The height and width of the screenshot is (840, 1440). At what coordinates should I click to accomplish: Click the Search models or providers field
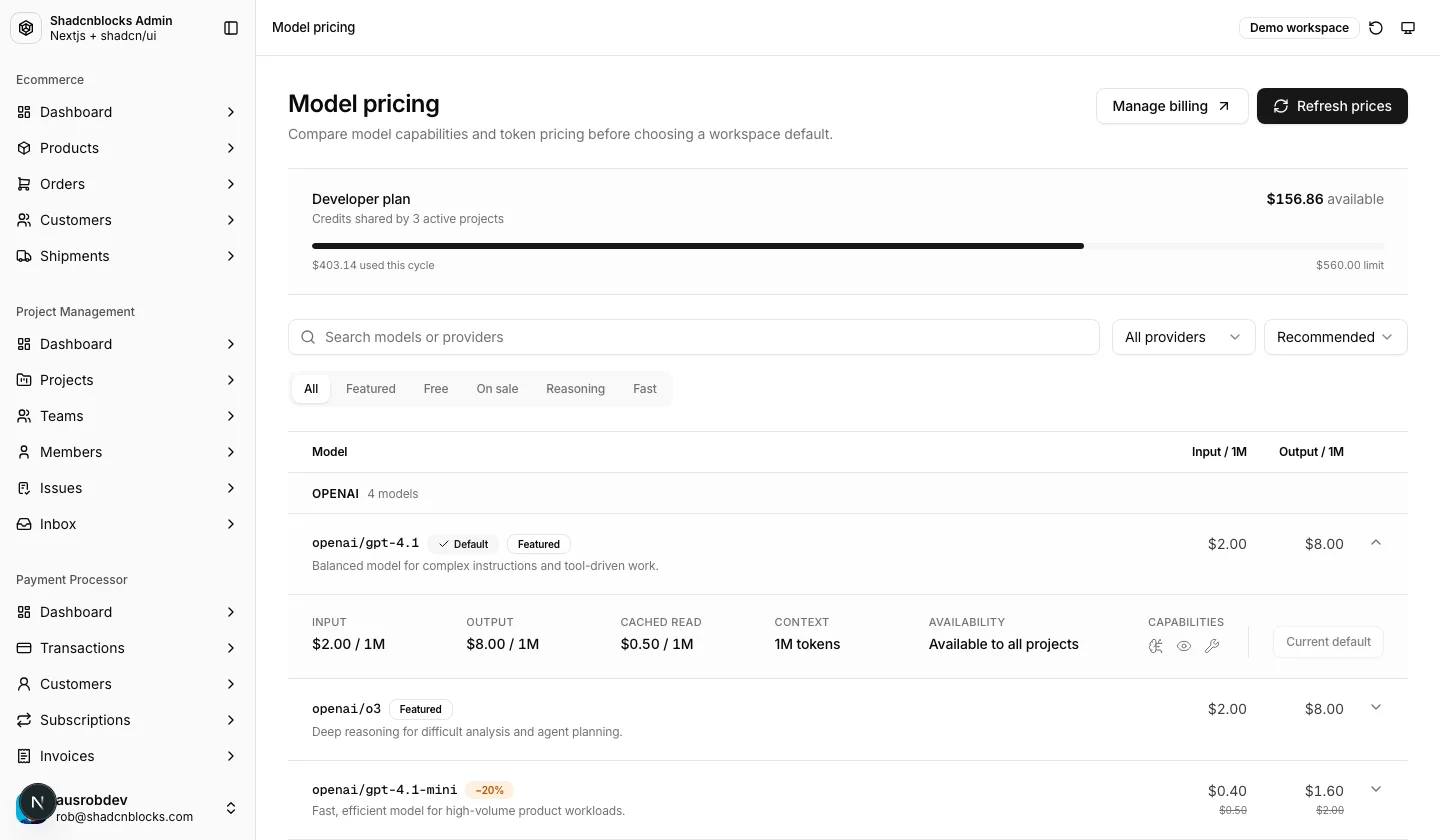694,337
